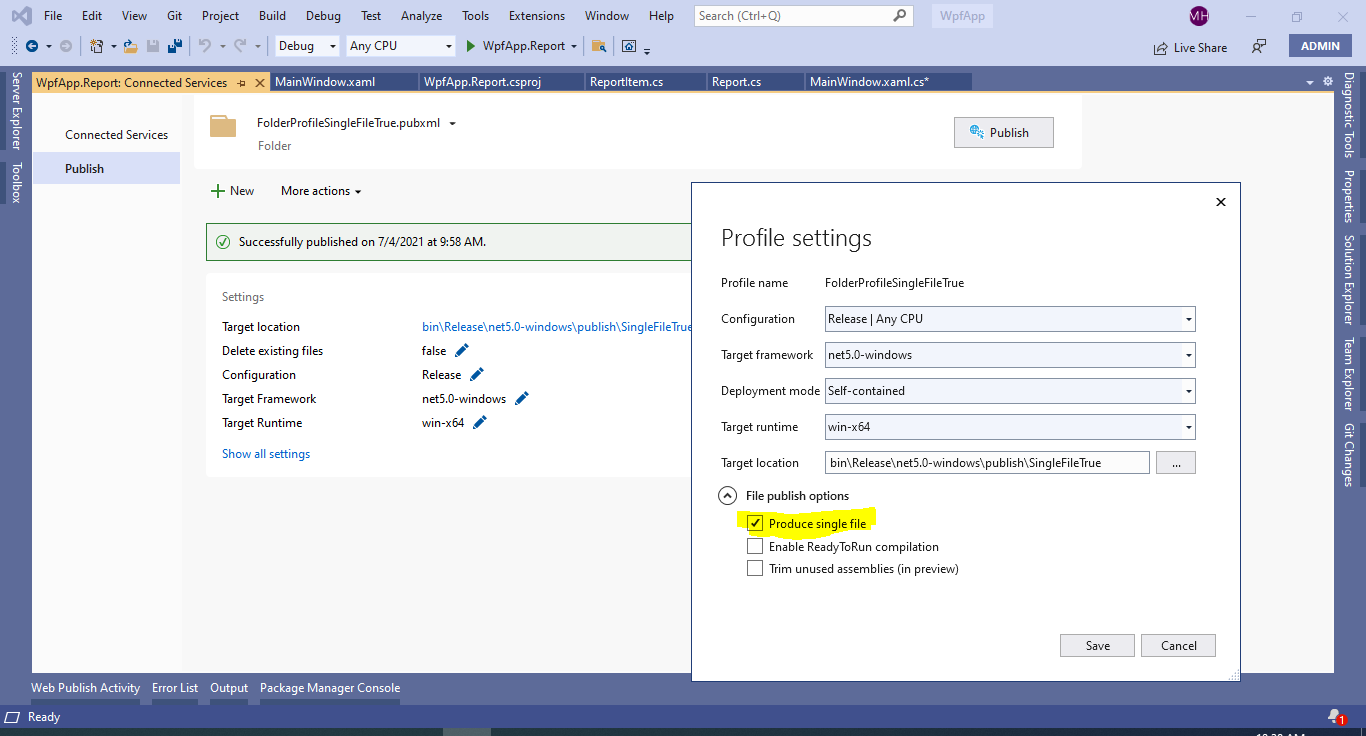
Task: Select the Navigate Backward arrow icon
Action: pos(30,45)
